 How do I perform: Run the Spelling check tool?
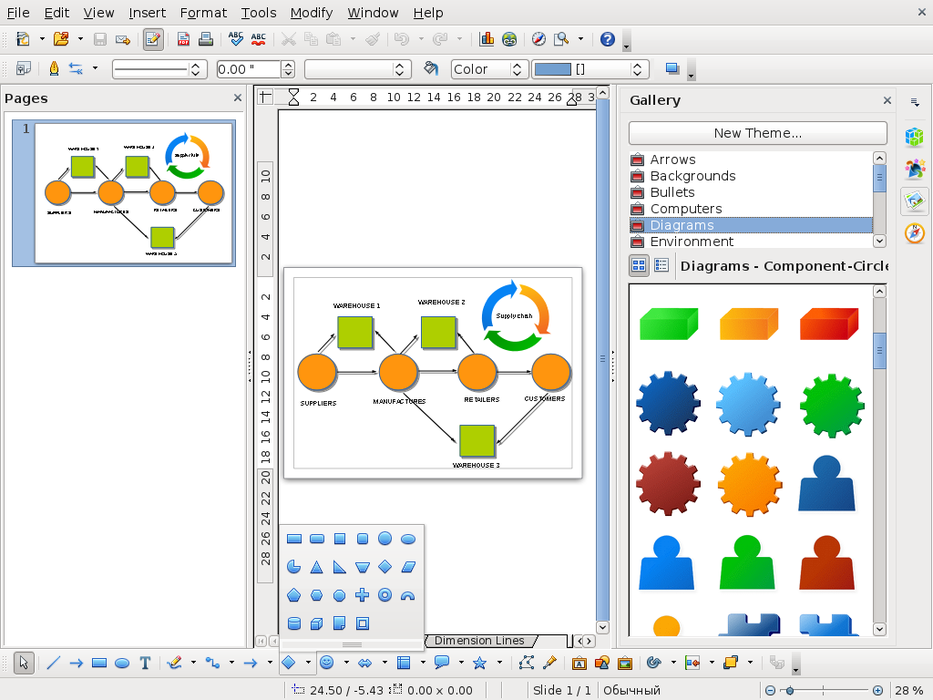236,40
